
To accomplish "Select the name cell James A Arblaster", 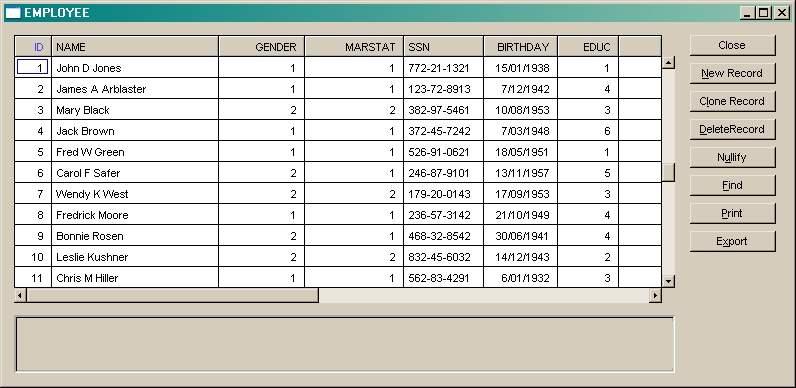I will (x=135, y=89).
